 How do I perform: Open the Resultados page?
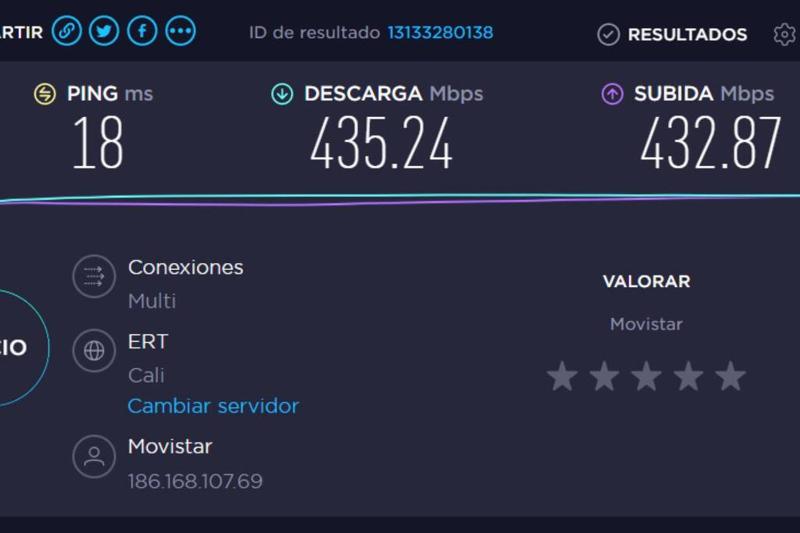(x=672, y=34)
